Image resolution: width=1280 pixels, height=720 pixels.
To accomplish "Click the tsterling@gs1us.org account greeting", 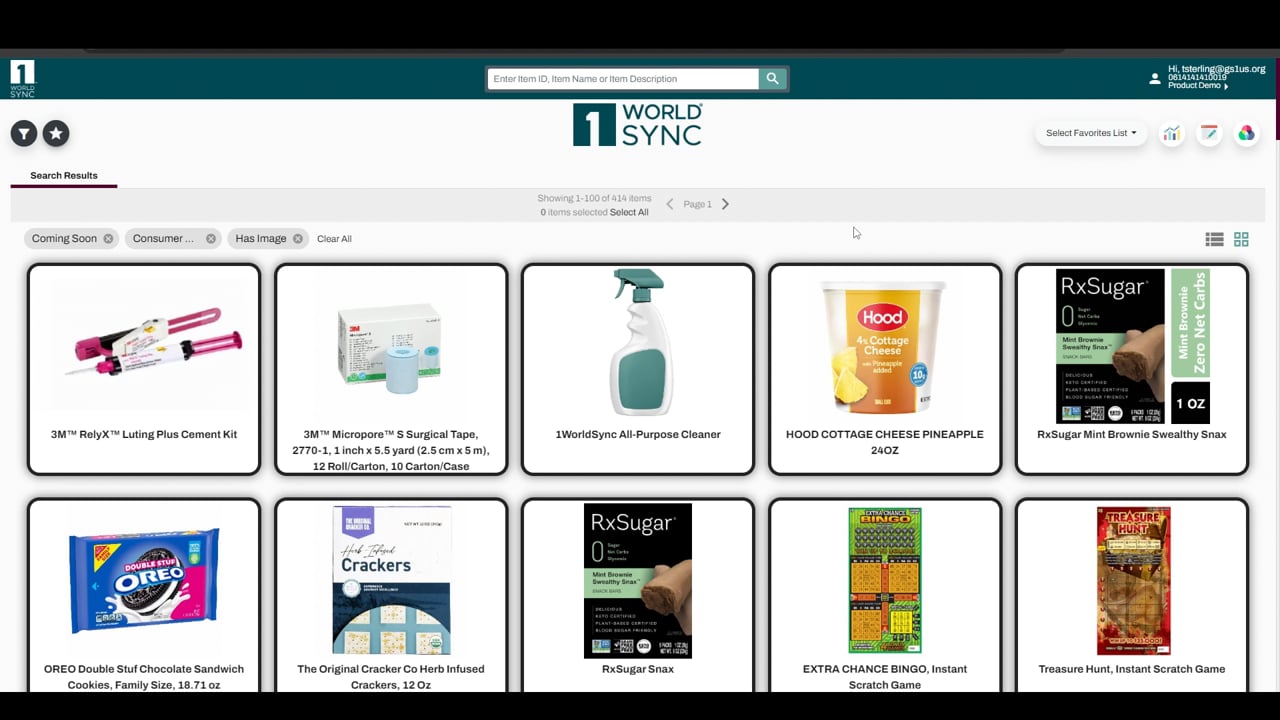I will [1217, 69].
